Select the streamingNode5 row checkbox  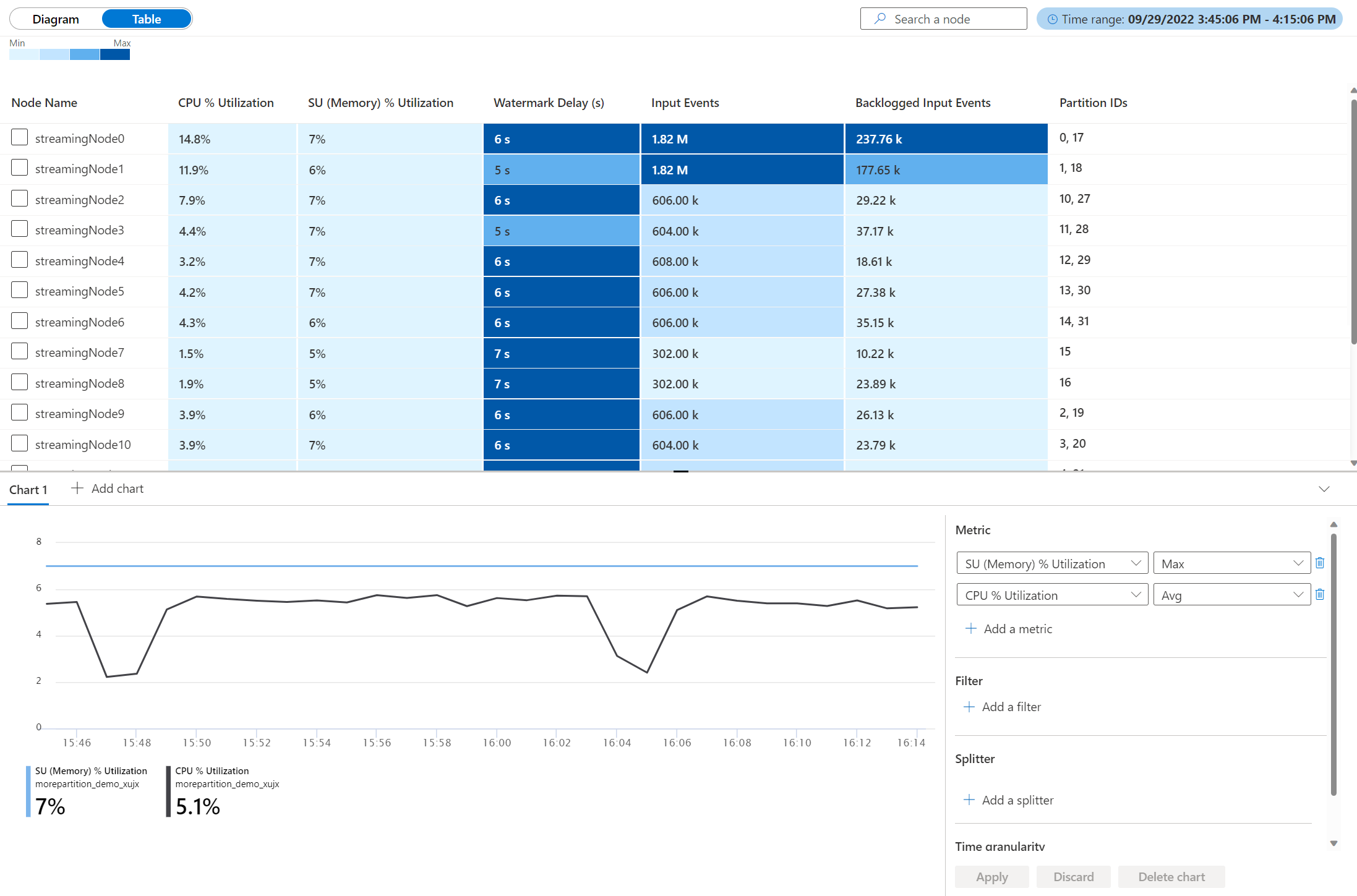20,290
